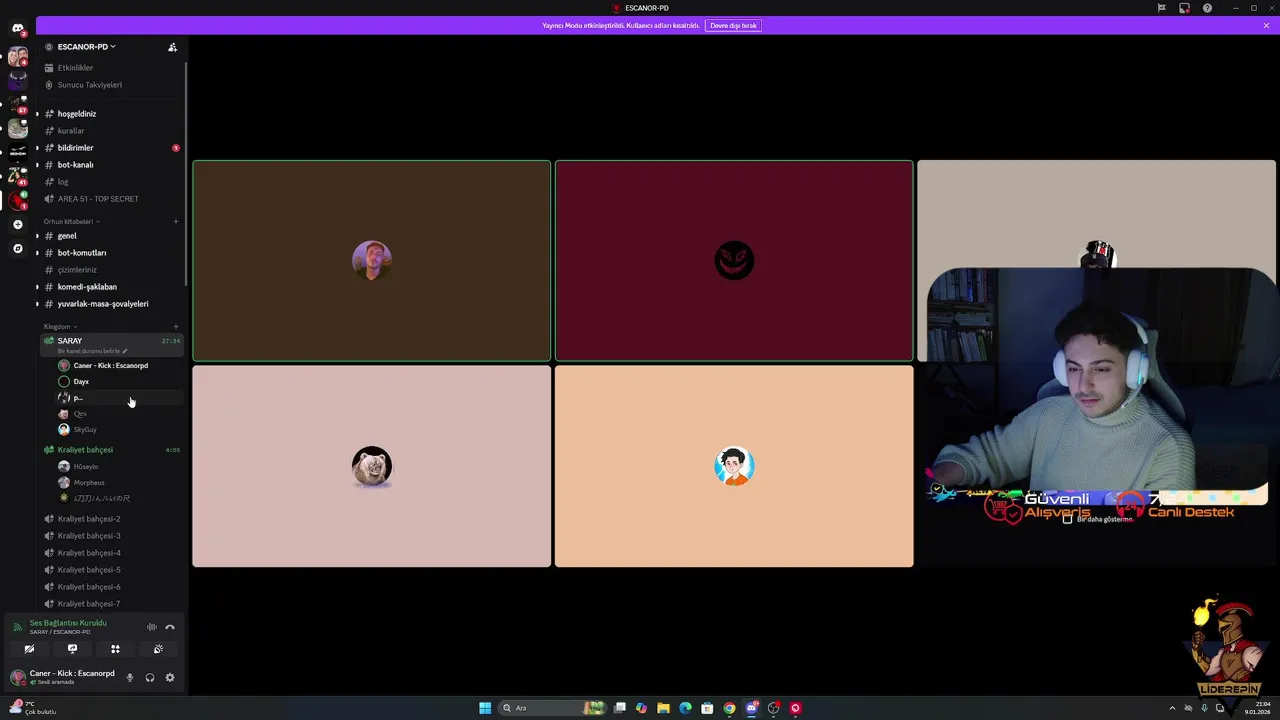The height and width of the screenshot is (720, 1280).
Task: Join Kraliyet bahçesi-6 voice channel
Action: click(89, 587)
